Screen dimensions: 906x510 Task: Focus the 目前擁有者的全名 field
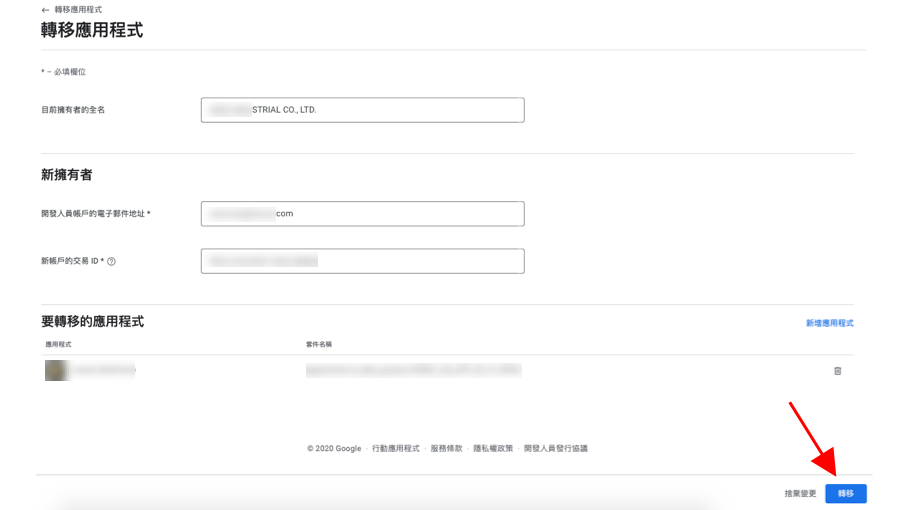362,110
